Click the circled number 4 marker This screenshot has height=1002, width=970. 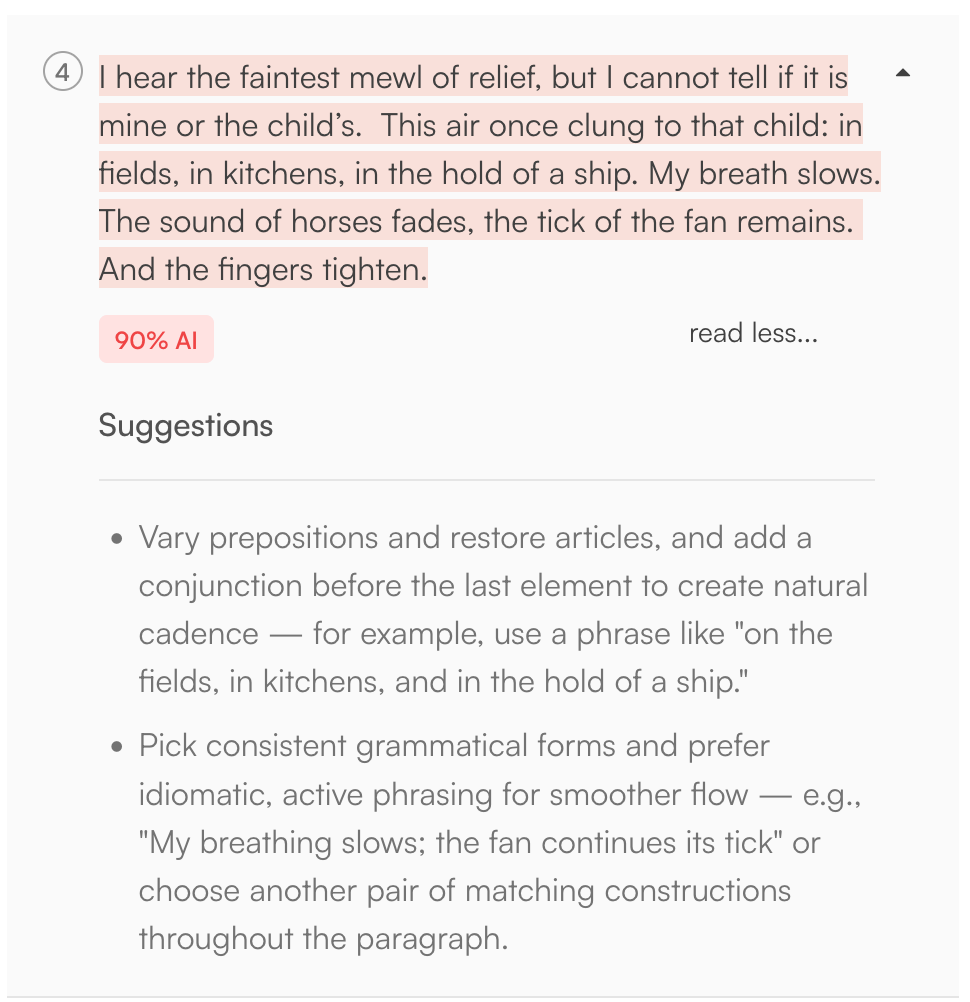[x=63, y=73]
